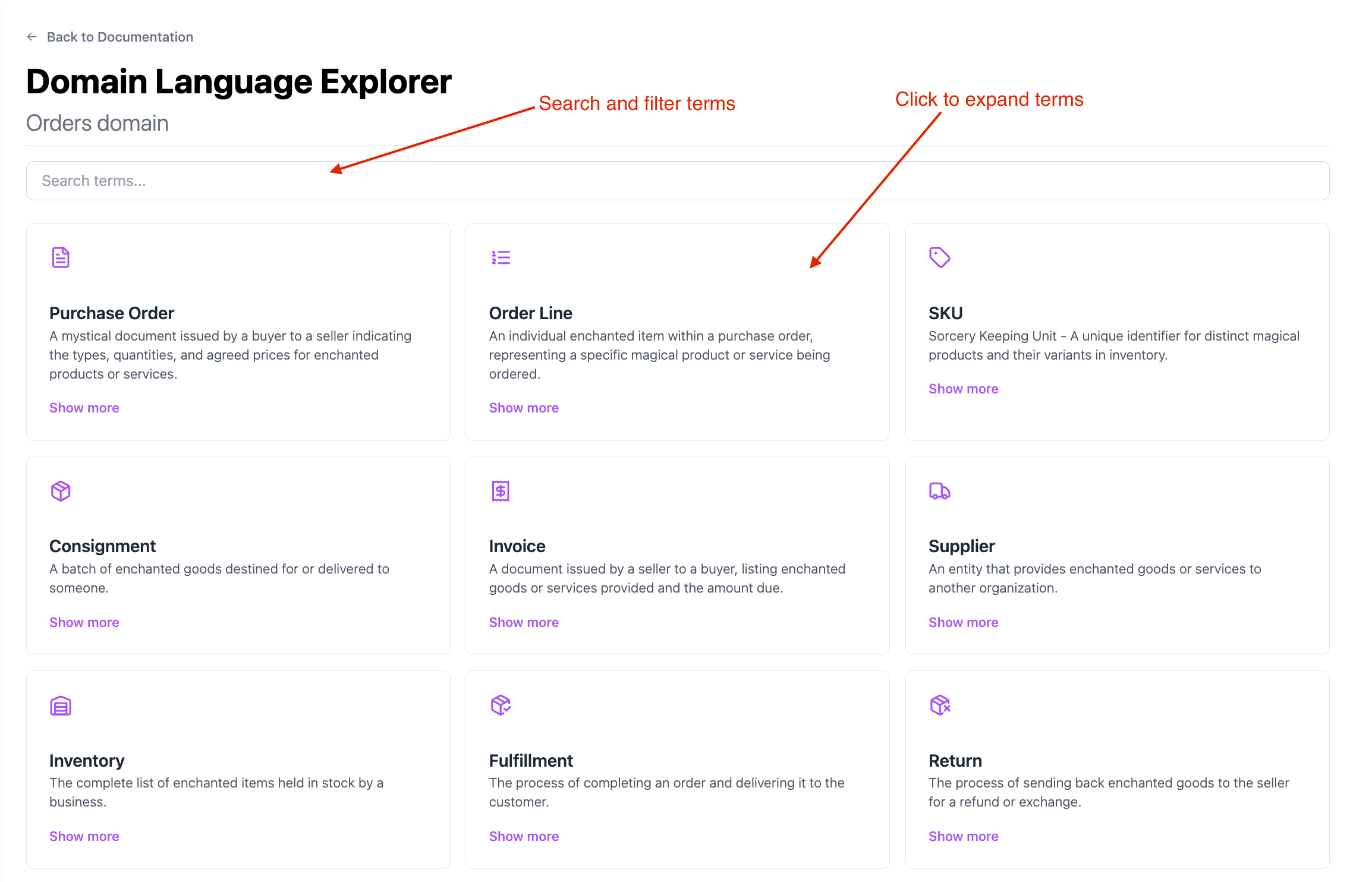
Task: Open Back to Documentation link
Action: [119, 37]
